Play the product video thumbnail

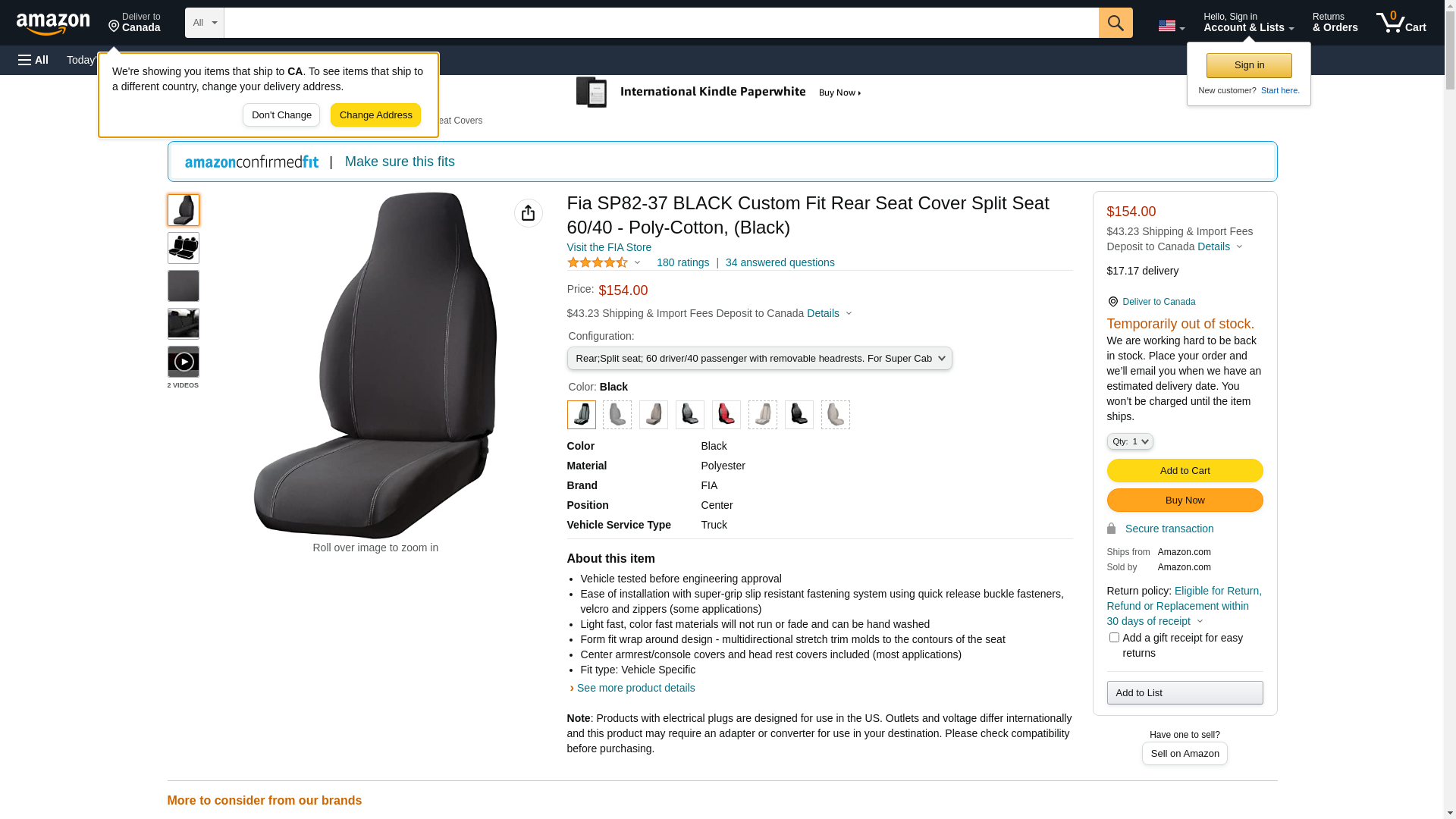point(183,362)
